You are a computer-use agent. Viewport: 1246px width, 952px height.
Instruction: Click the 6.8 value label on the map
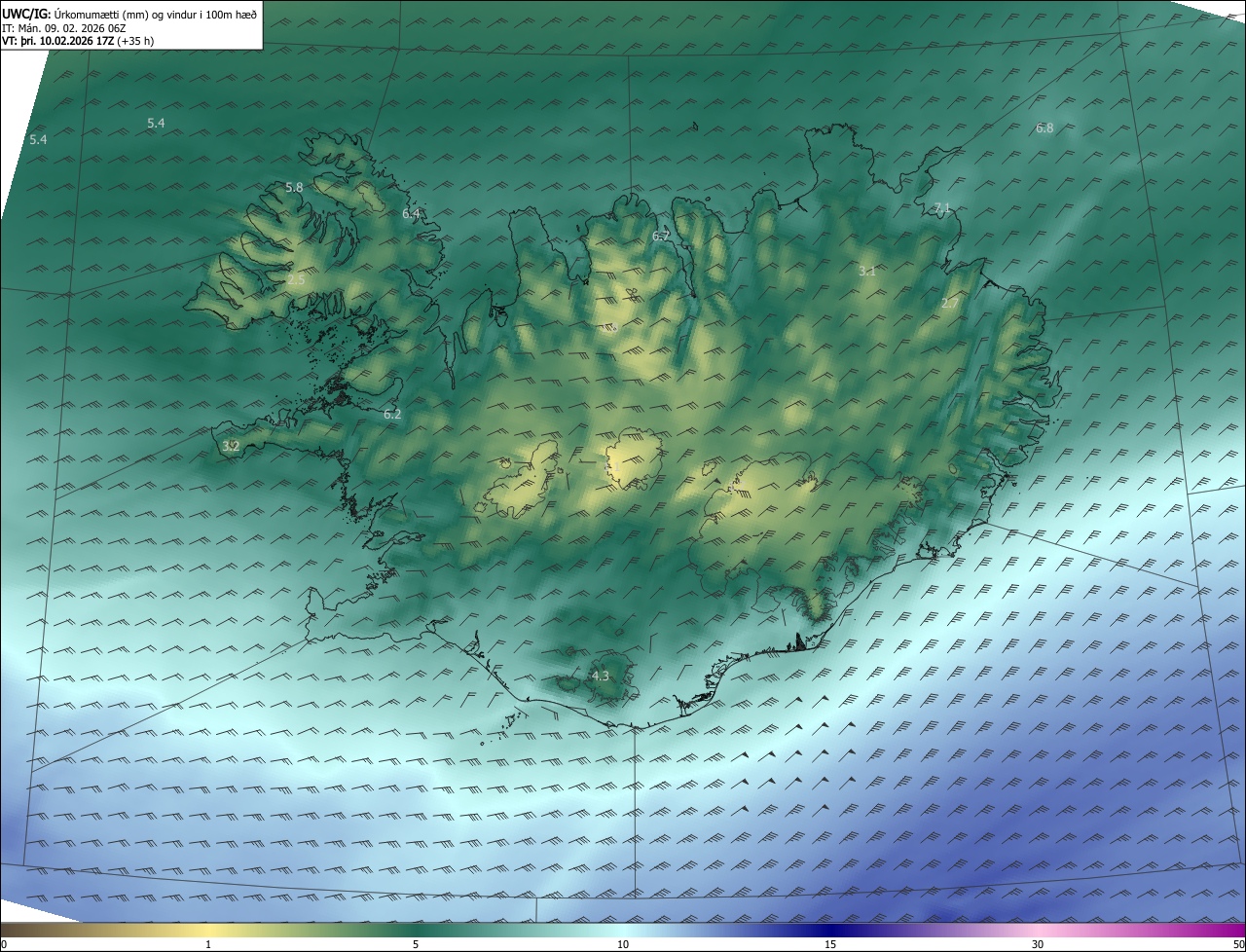tap(1044, 128)
